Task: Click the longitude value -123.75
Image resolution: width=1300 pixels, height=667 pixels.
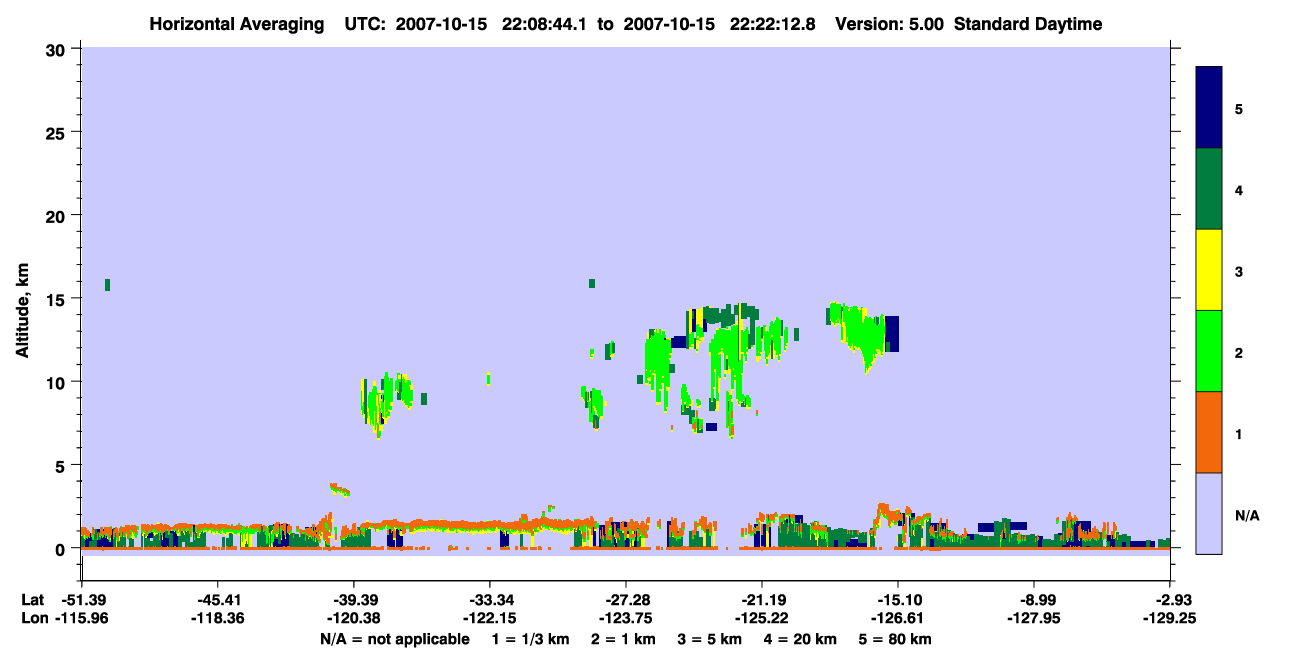Action: 626,618
